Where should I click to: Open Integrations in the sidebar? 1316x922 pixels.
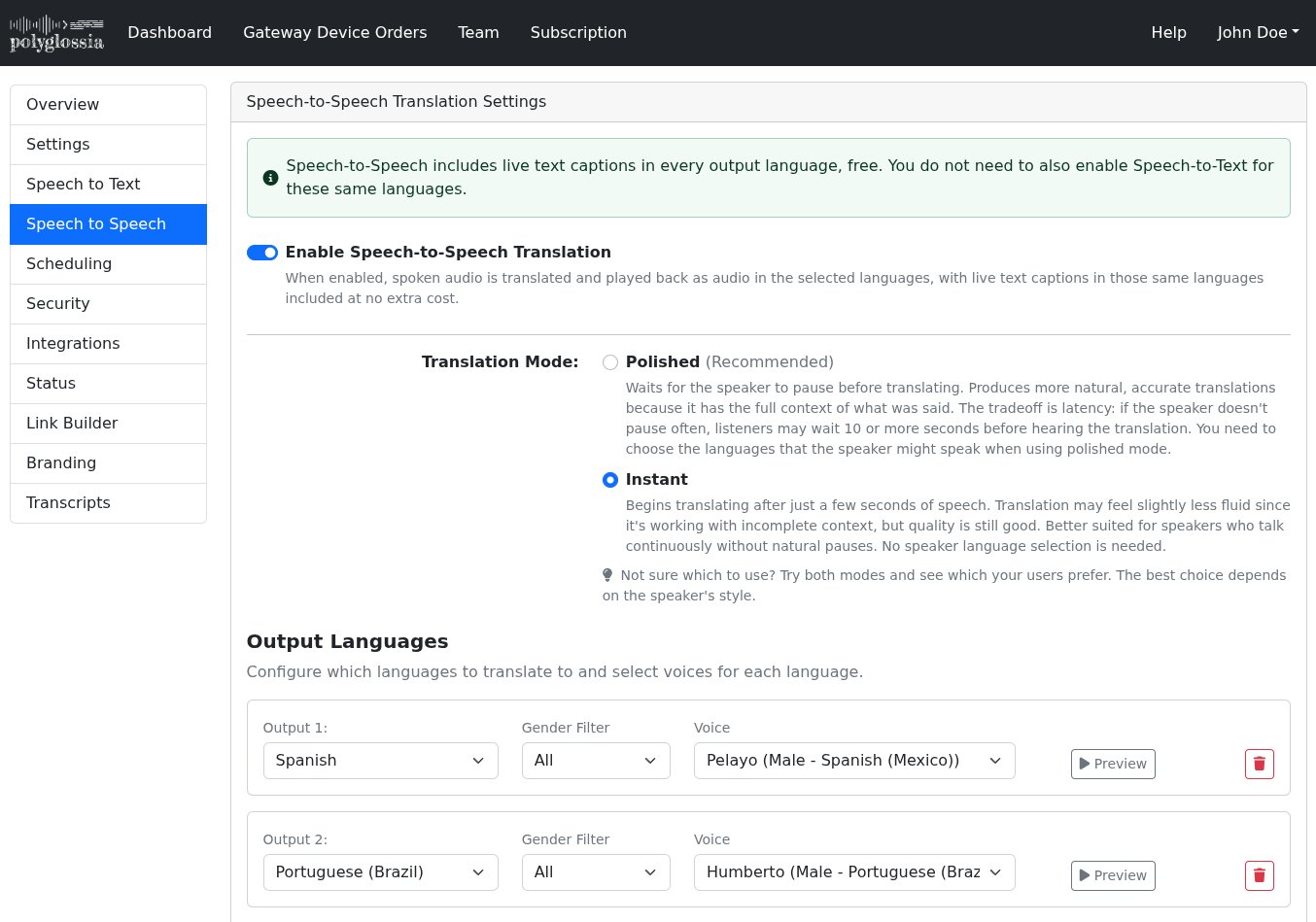[108, 344]
